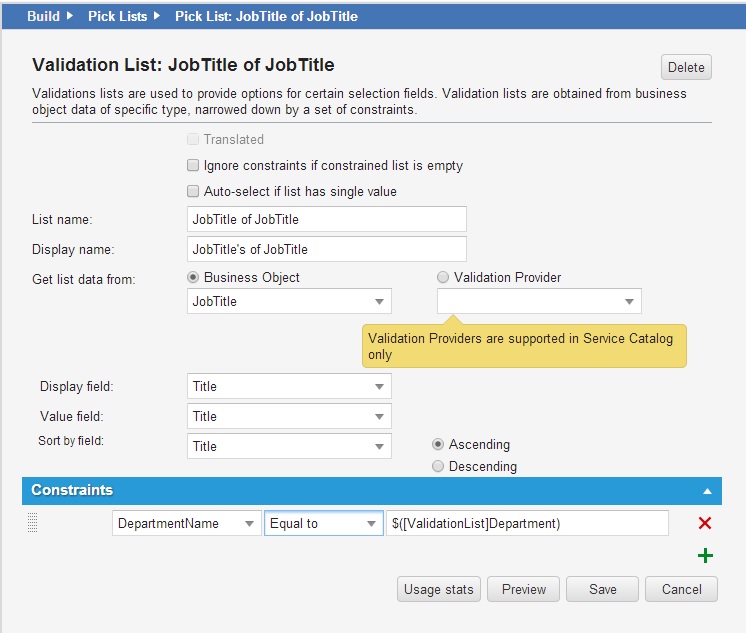Open the DepartmentName constraint field dropdown
Image resolution: width=746 pixels, height=633 pixels.
187,523
